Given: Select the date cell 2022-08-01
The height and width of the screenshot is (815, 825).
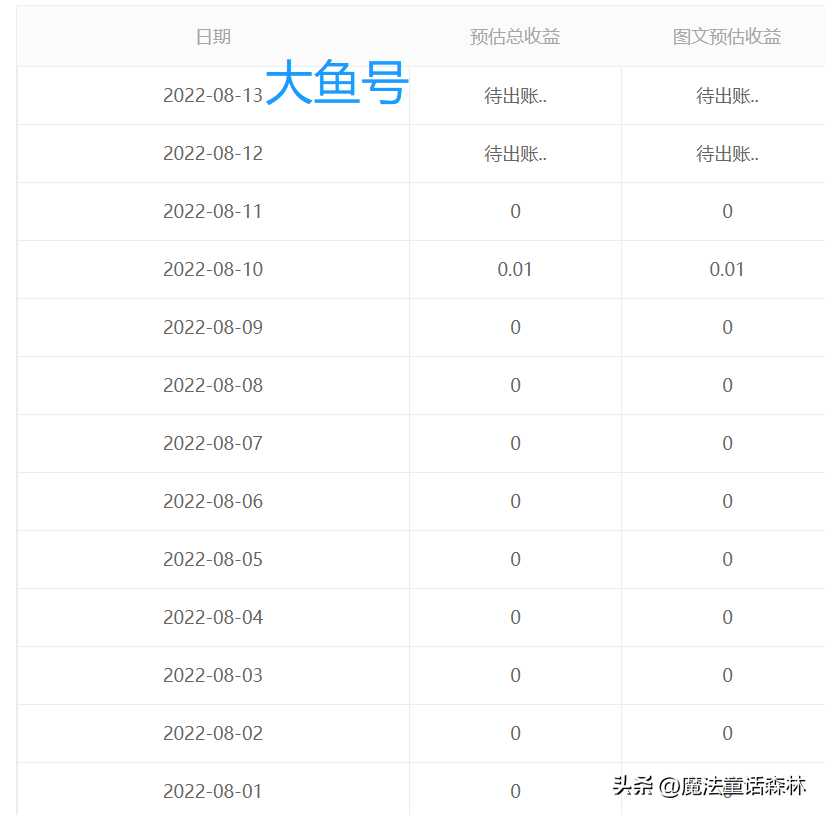Looking at the screenshot, I should pyautogui.click(x=213, y=791).
